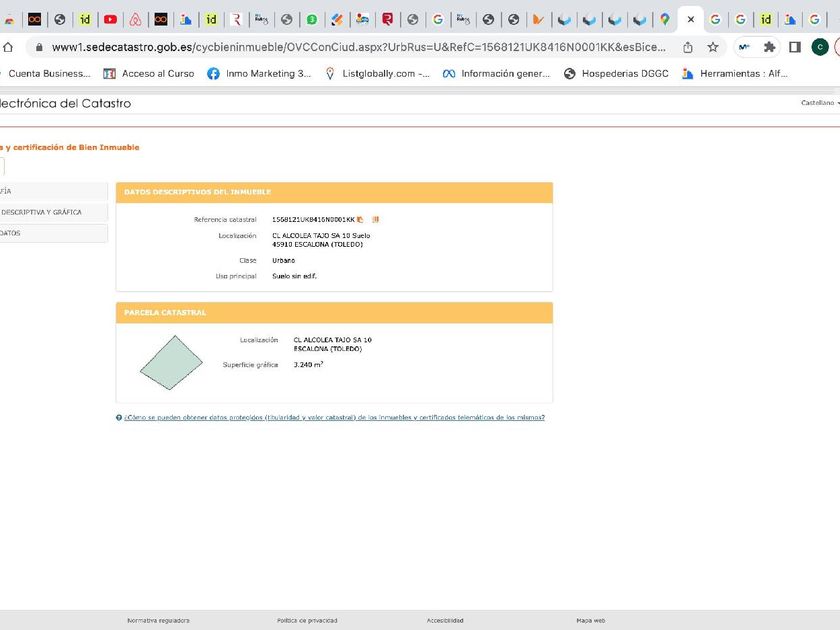Open the Castellano language dropdown
The height and width of the screenshot is (630, 840).
(820, 103)
